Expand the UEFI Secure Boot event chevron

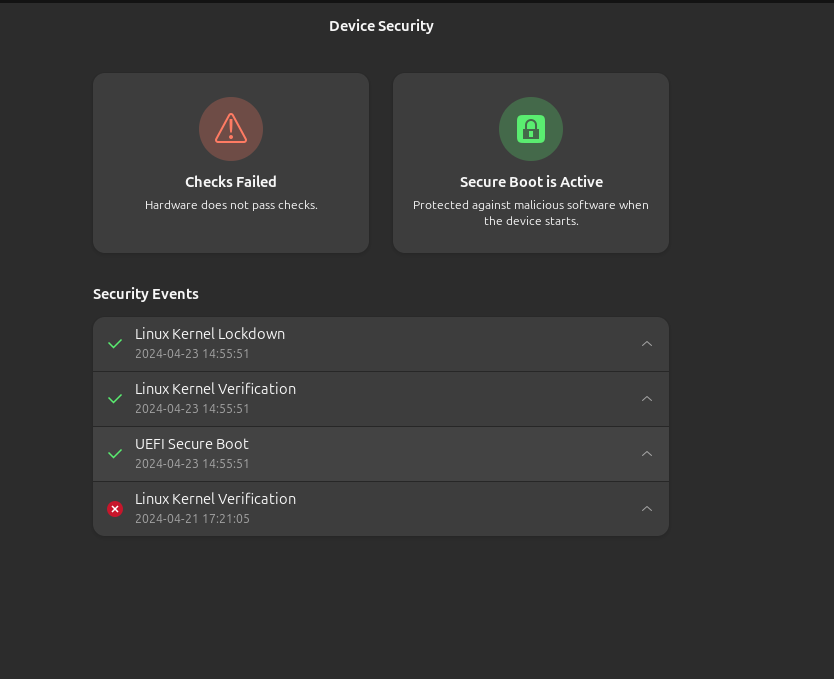tap(647, 454)
